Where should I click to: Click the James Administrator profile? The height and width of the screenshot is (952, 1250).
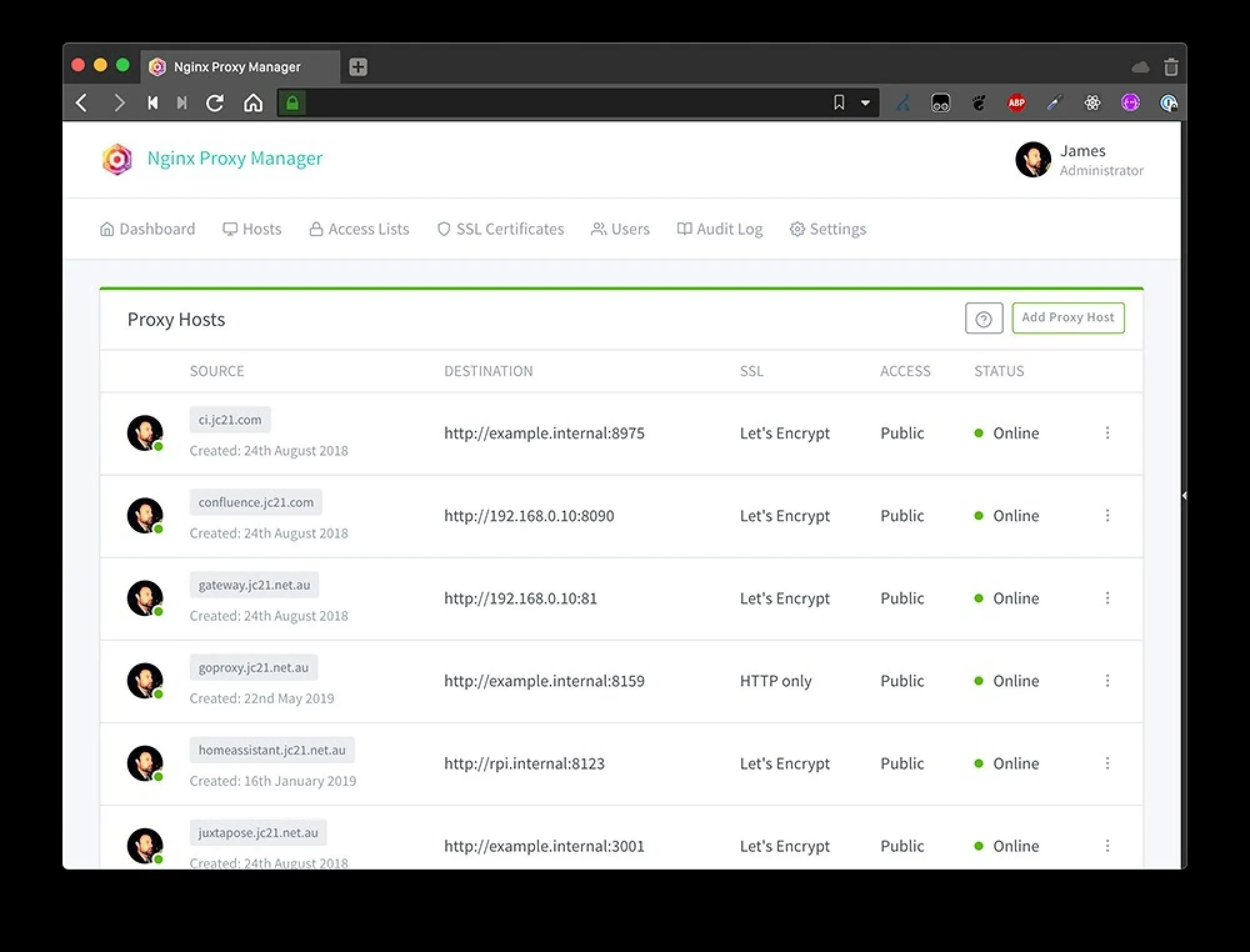[1084, 160]
